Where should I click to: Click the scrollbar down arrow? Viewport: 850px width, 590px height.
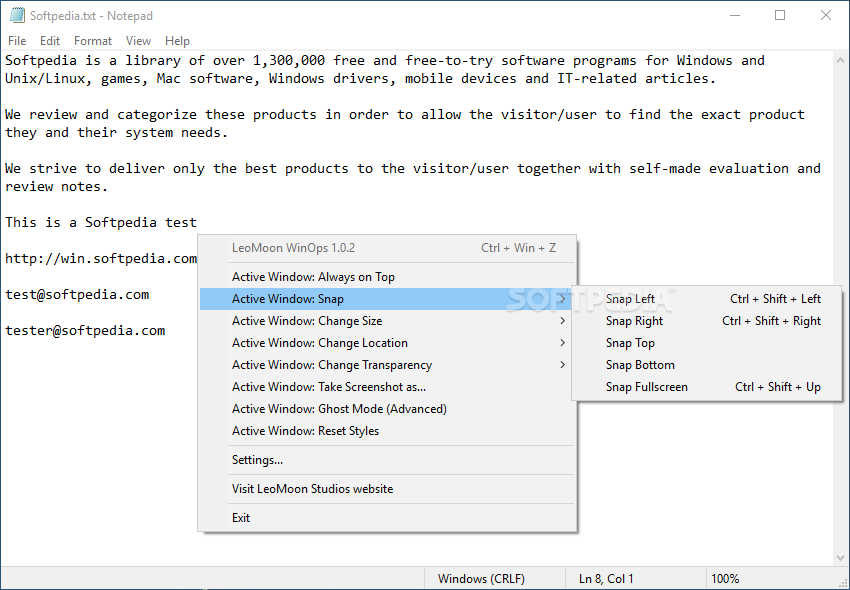pos(840,557)
